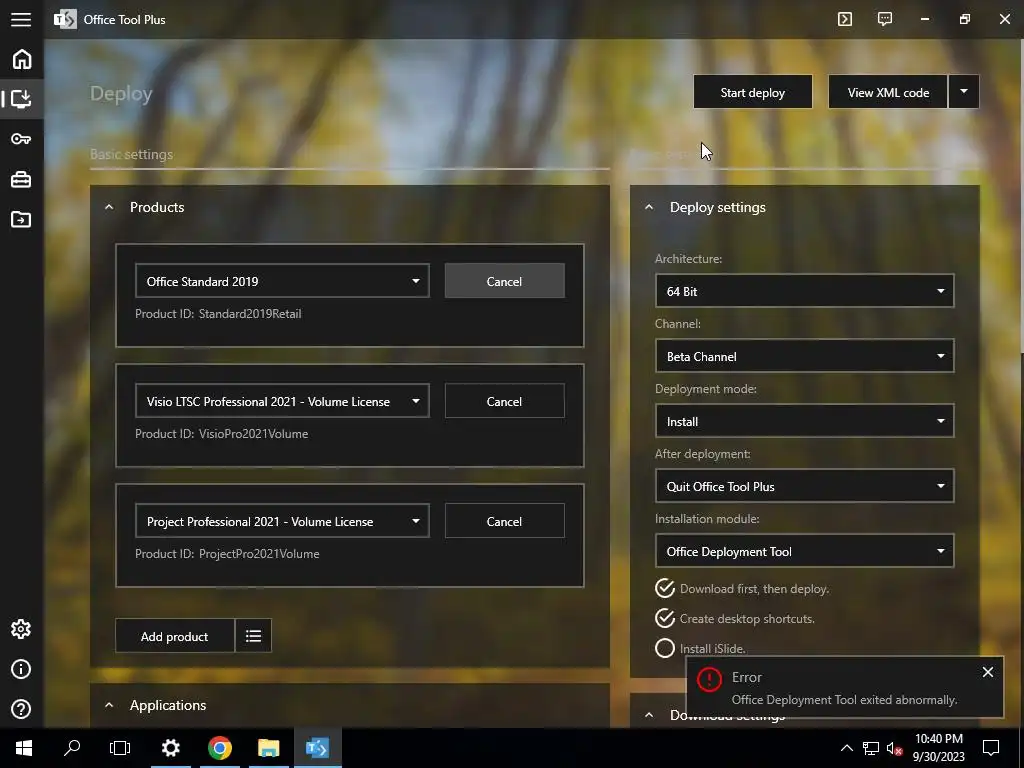Cancel the Office Standard 2019 product
This screenshot has height=768, width=1024.
coord(504,281)
